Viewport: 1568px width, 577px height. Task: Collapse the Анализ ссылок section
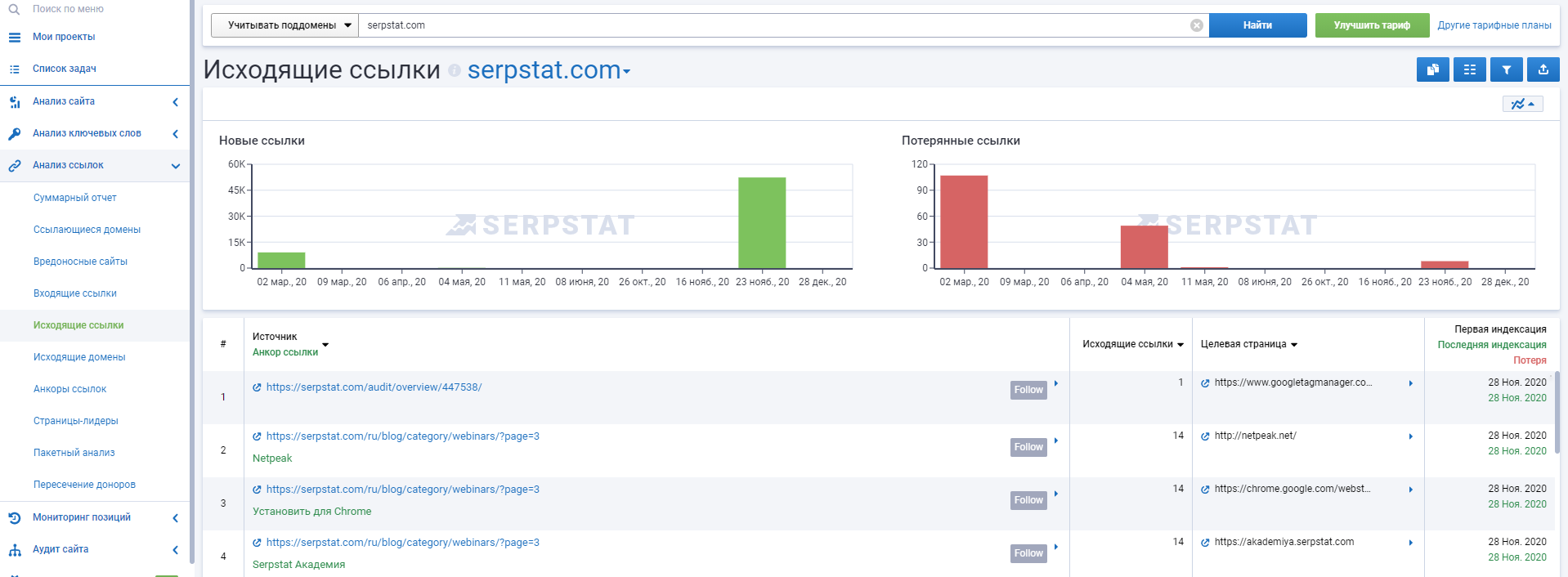(x=175, y=166)
